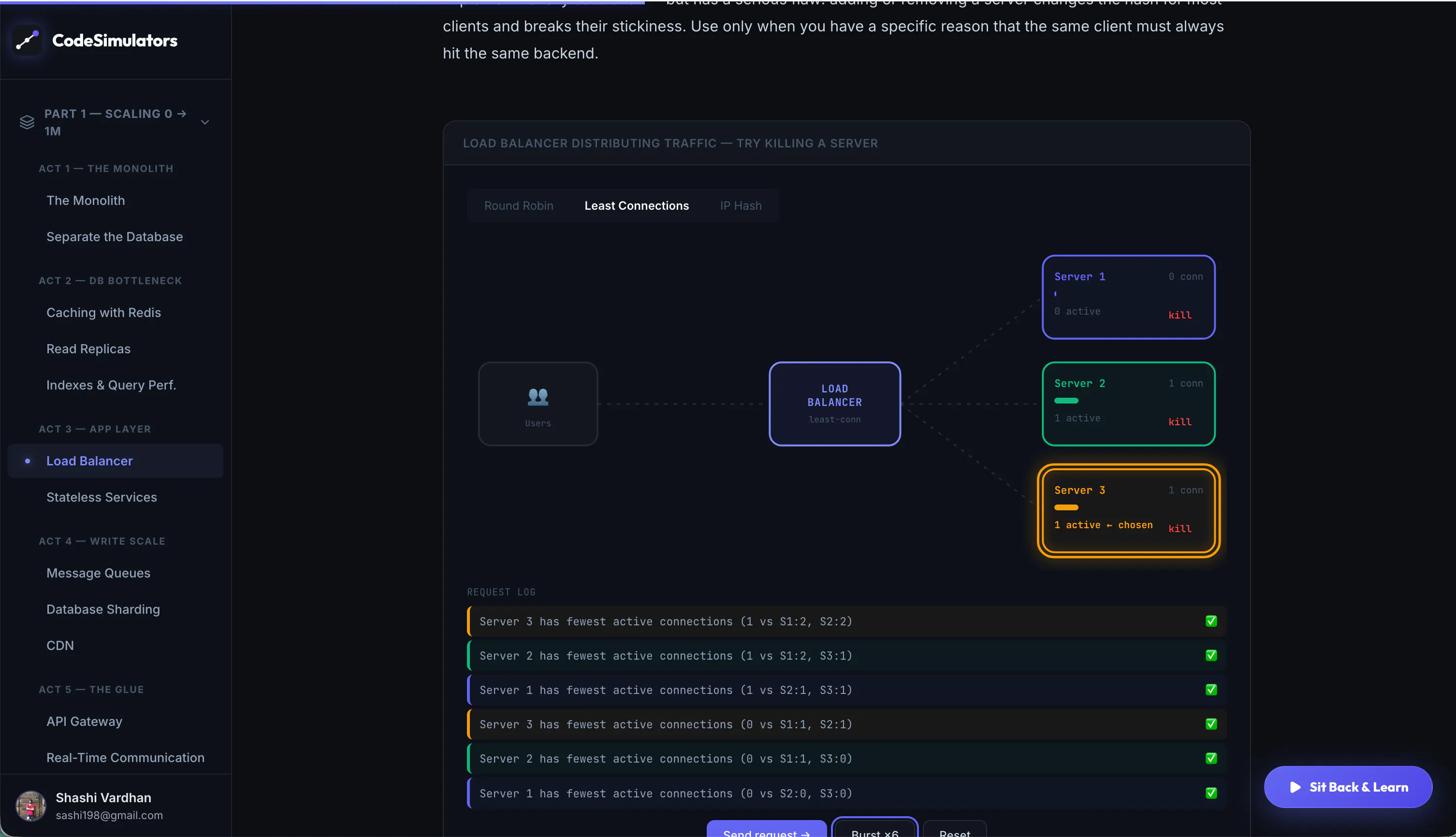Click checkmark on S2:0, S3:0 log row
The height and width of the screenshot is (837, 1456).
[1211, 794]
